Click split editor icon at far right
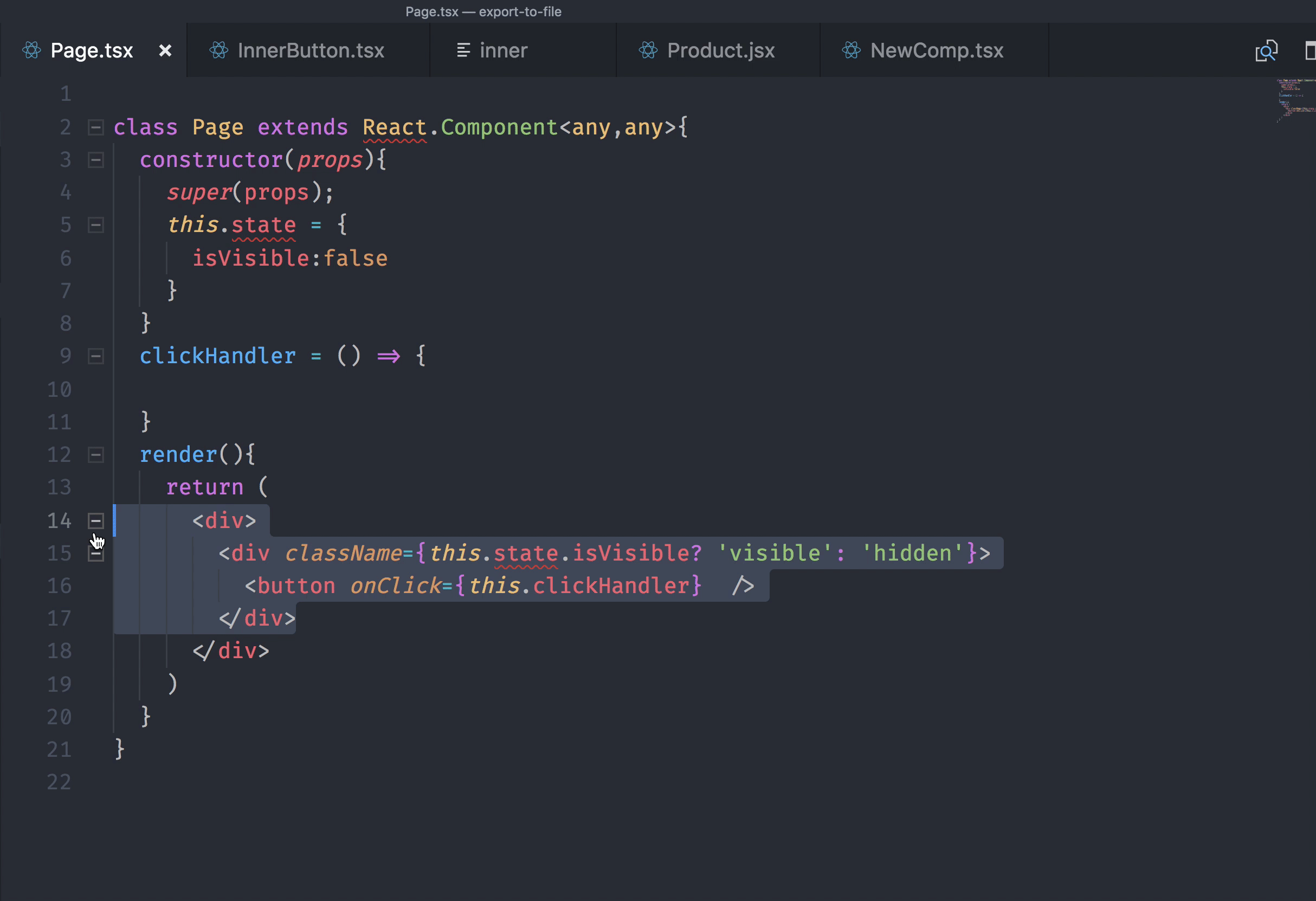The height and width of the screenshot is (901, 1316). click(x=1311, y=51)
